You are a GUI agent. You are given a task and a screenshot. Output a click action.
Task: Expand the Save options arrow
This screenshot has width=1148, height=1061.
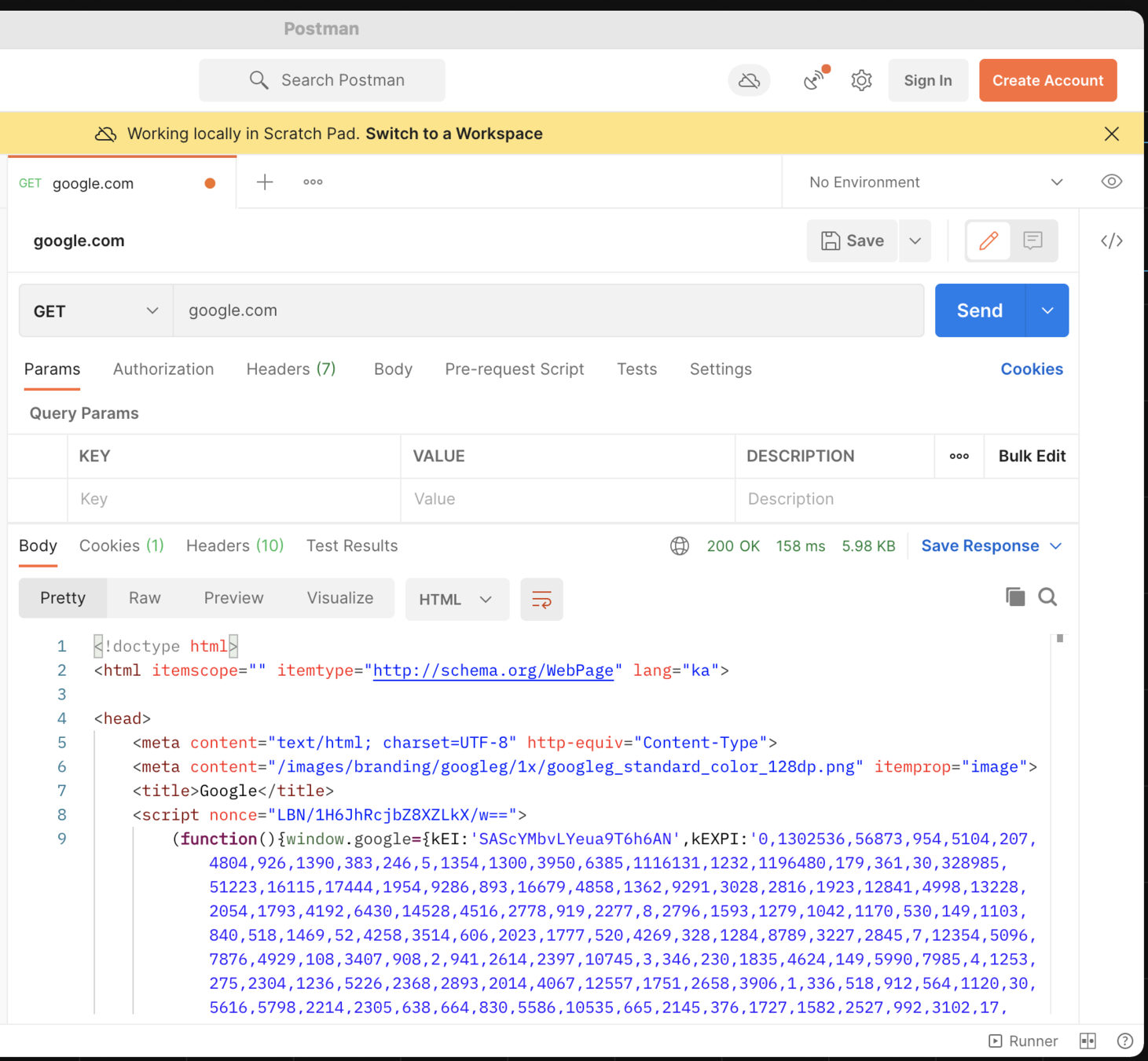[x=915, y=240]
